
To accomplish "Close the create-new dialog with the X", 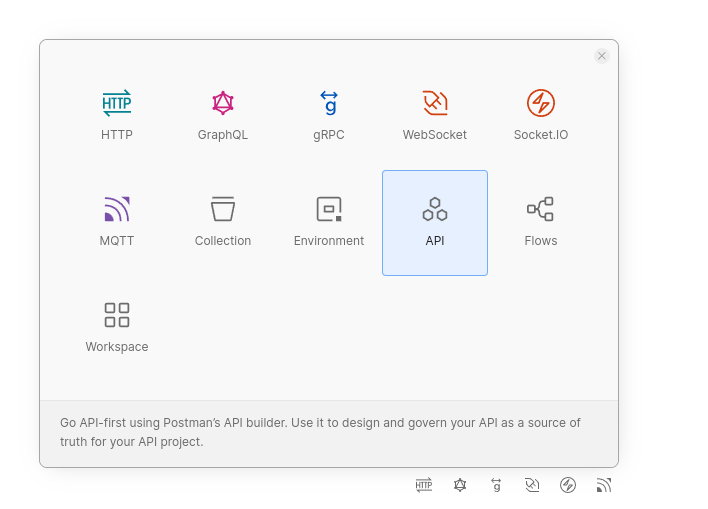I will click(602, 56).
